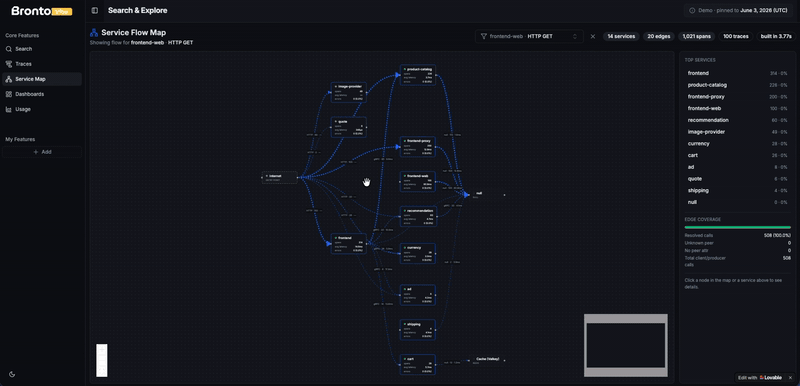This screenshot has height=386, width=800.
Task: Choose null in Top Services list
Action: [x=737, y=202]
